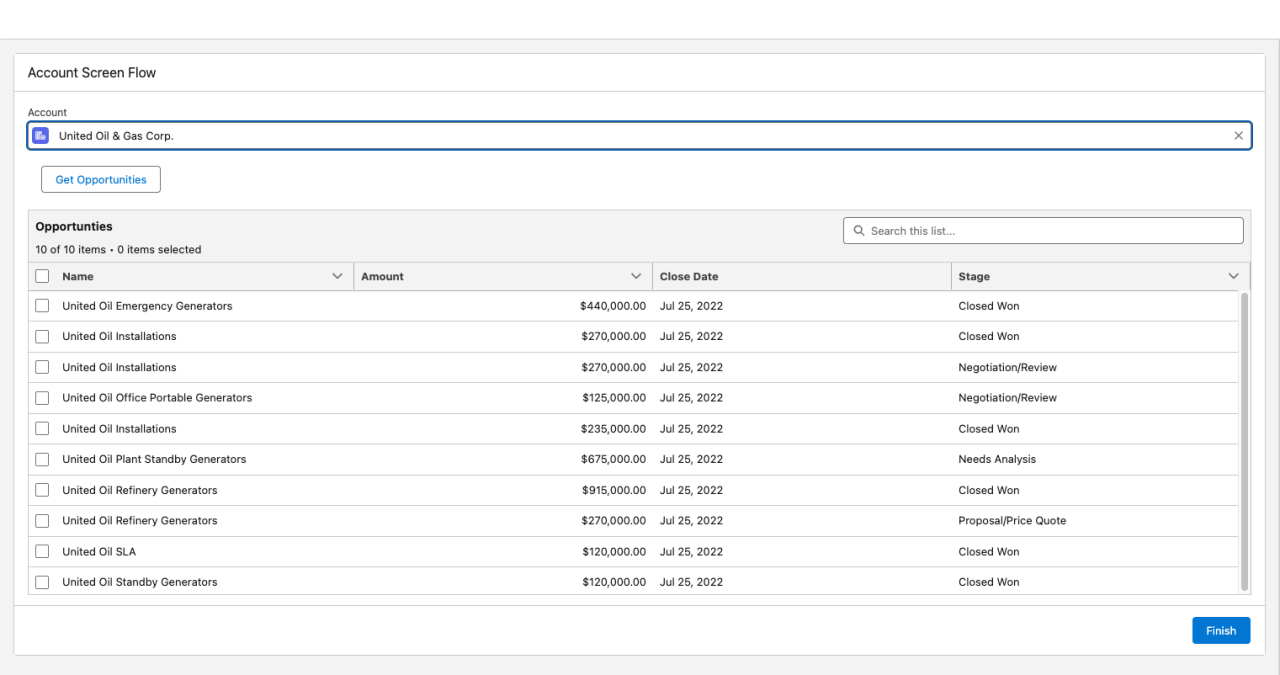Screen dimensions: 1280x675
Task: Click the United Oil Emergency Generators name
Action: coord(147,306)
